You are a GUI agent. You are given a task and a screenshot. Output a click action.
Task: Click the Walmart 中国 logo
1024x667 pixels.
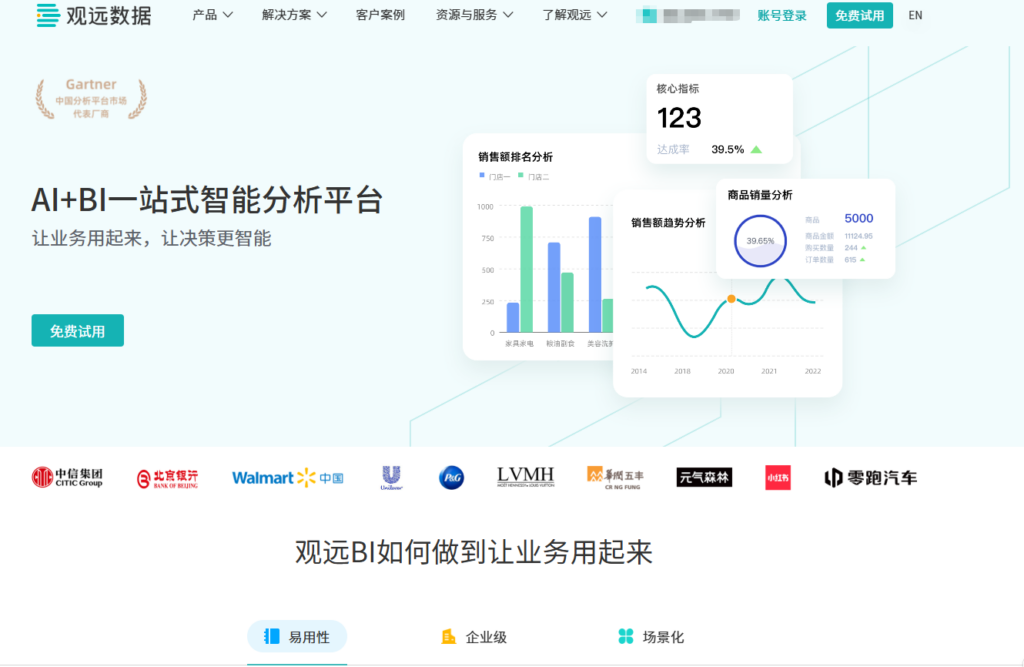pos(287,478)
